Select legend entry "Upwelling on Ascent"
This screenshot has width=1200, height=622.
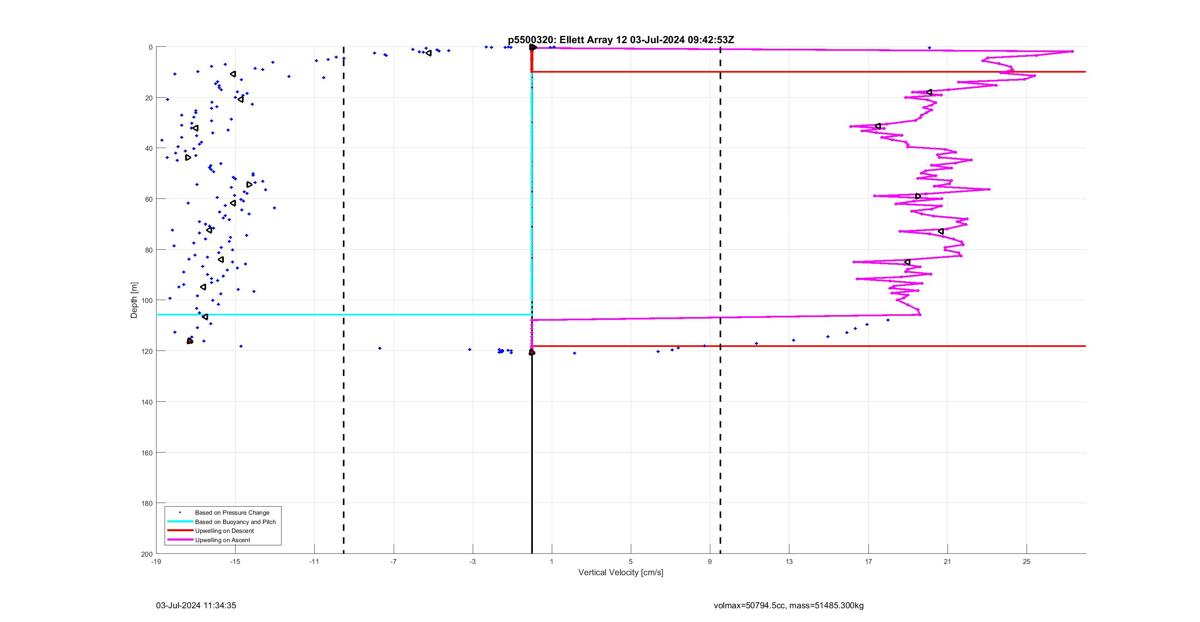224,539
